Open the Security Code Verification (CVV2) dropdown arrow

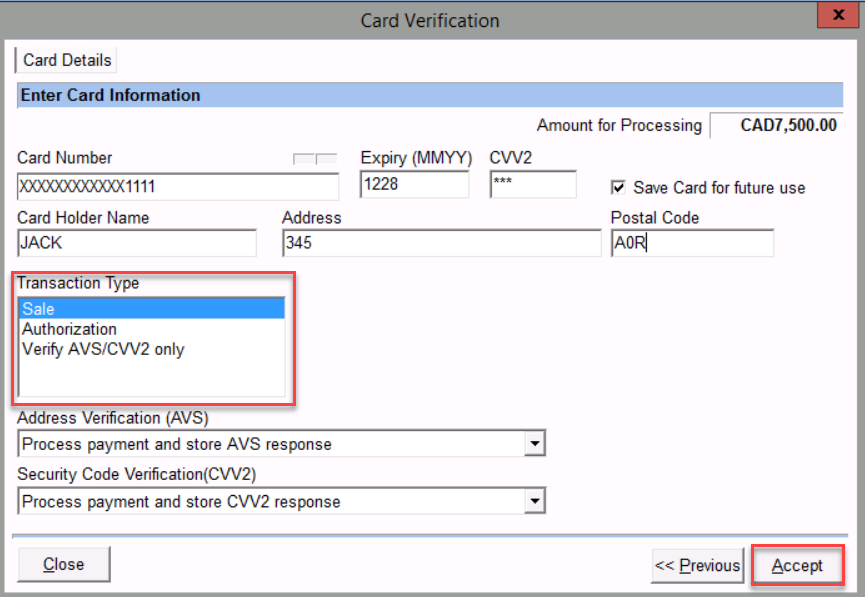coord(535,501)
